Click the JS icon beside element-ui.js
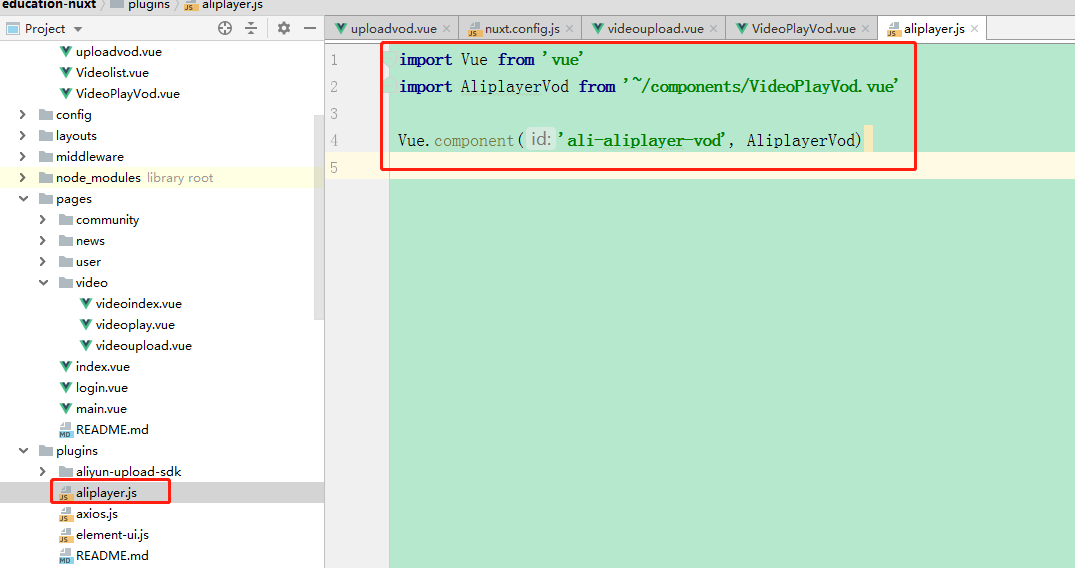The width and height of the screenshot is (1075, 568). tap(66, 534)
